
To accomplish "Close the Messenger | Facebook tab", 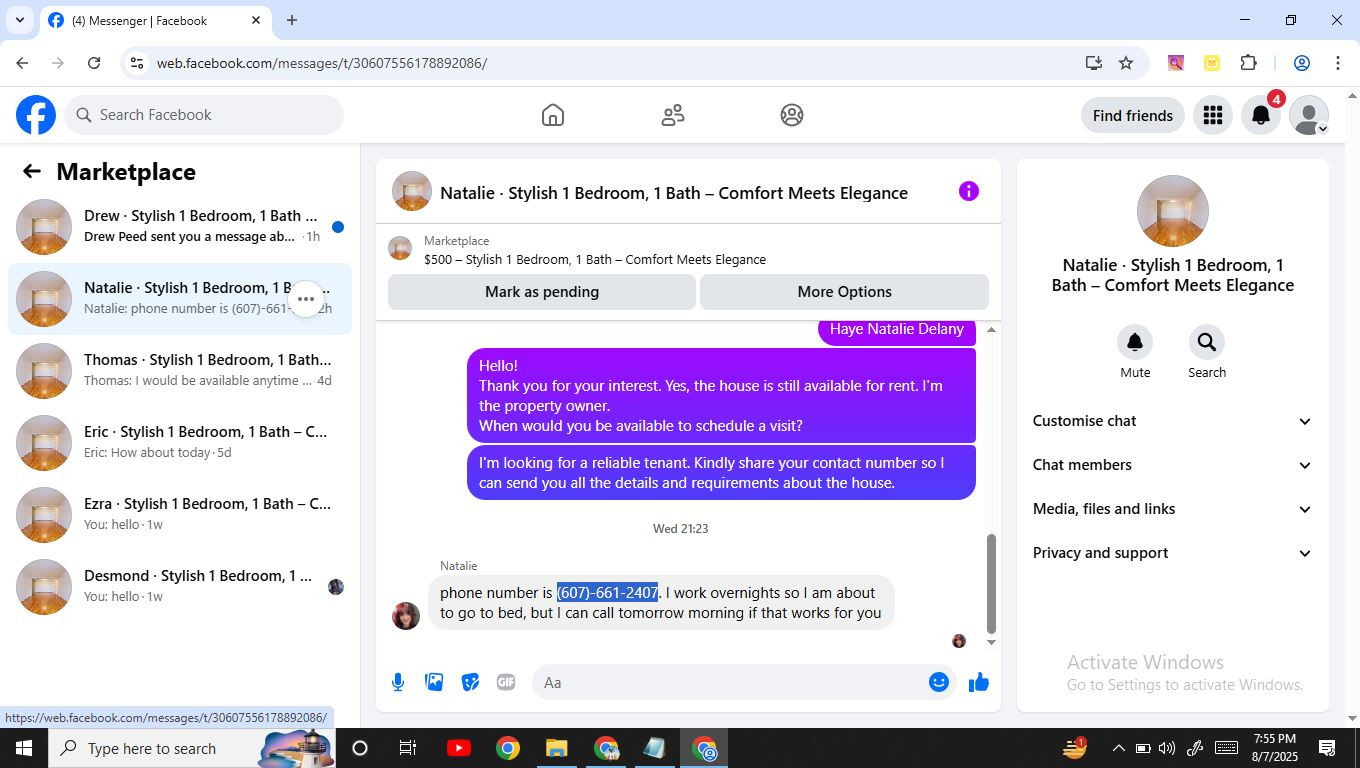I will tap(256, 20).
